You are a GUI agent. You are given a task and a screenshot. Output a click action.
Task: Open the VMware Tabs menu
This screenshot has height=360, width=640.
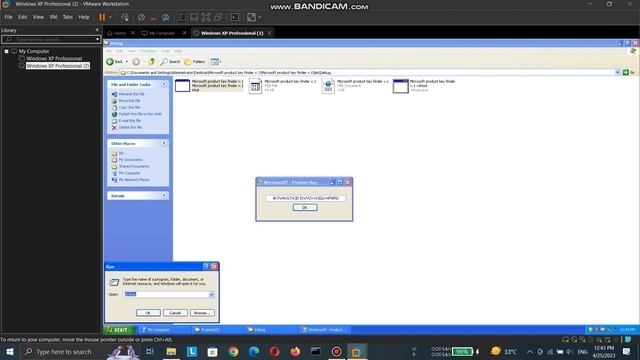[68, 17]
